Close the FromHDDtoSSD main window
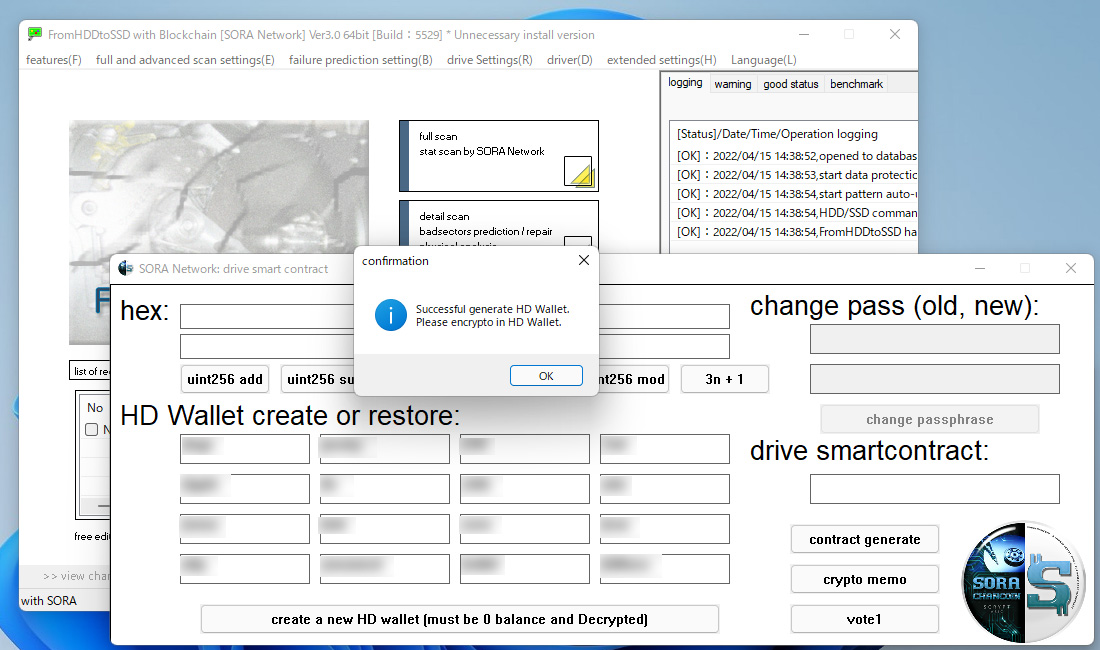The height and width of the screenshot is (650, 1100). [894, 34]
